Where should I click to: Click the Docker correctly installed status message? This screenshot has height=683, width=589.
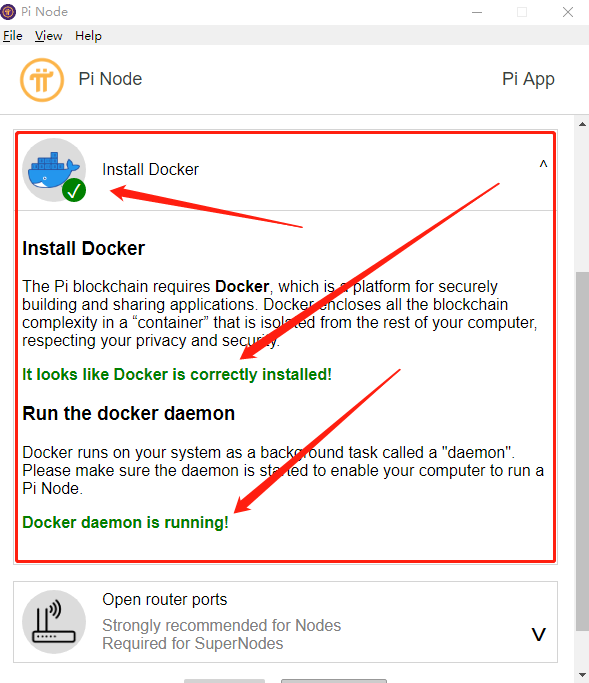coord(177,375)
